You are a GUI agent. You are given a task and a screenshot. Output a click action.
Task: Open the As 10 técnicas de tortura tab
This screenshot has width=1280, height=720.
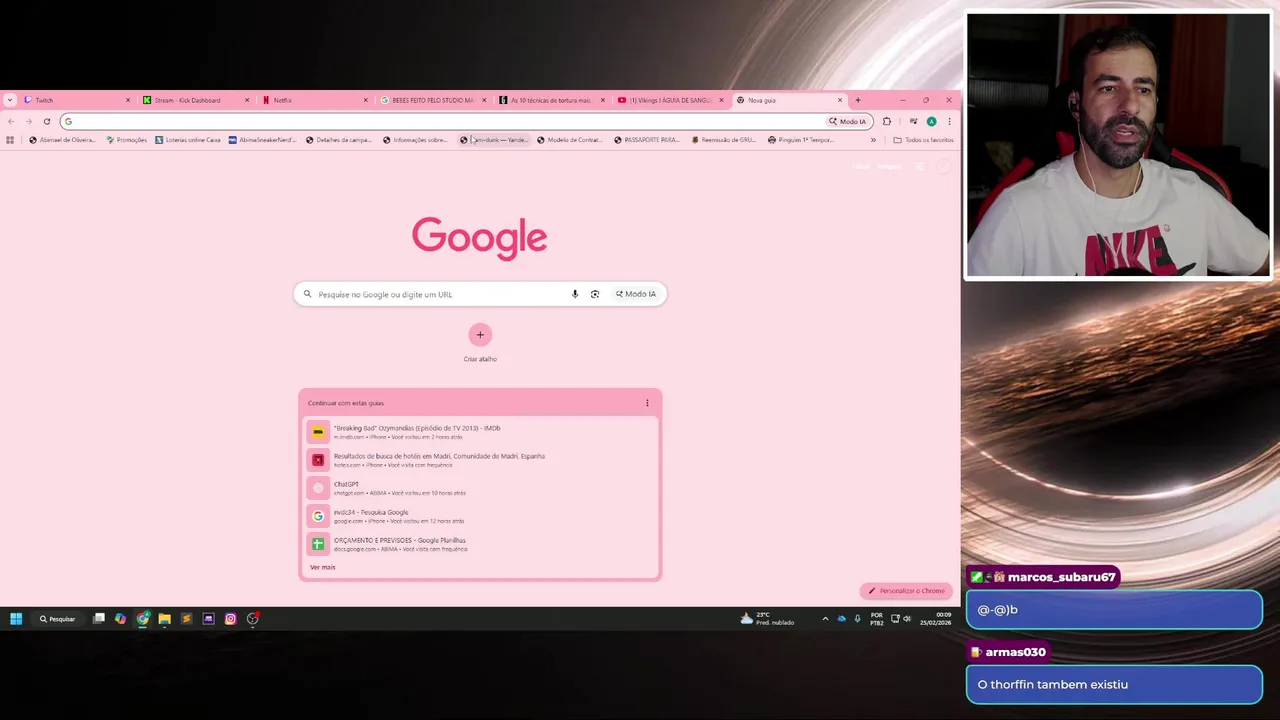551,100
